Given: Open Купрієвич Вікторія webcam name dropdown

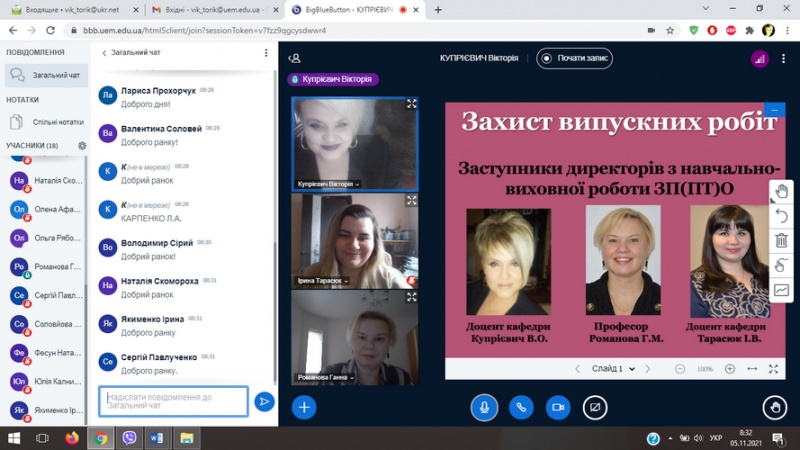Looking at the screenshot, I should (329, 184).
